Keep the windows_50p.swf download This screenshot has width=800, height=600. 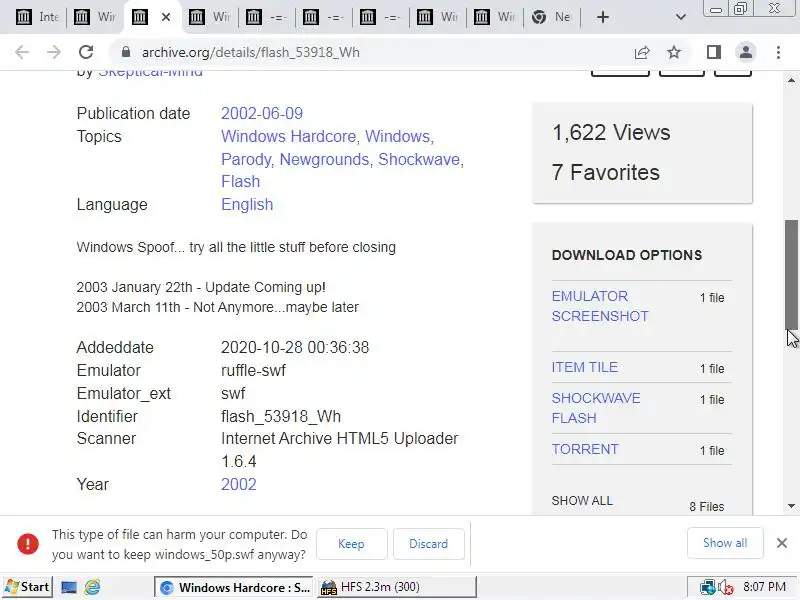point(352,544)
